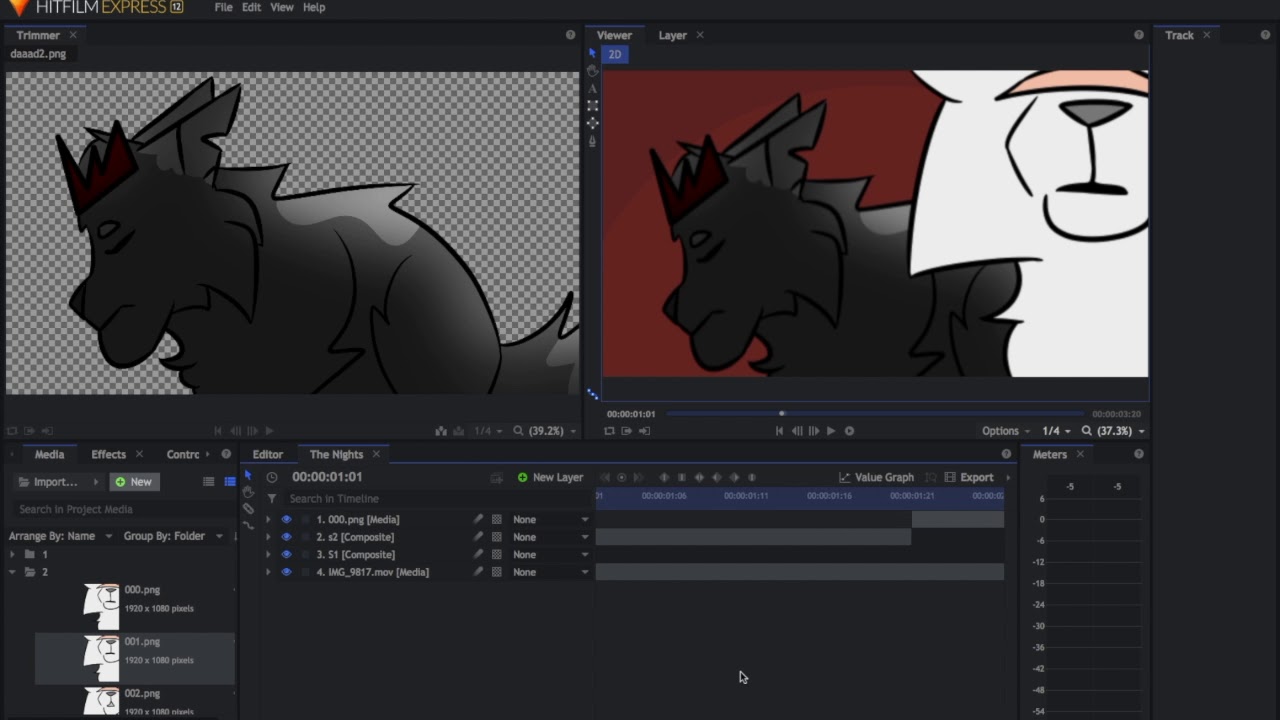Switch to the Effects tab
1280x720 pixels.
point(108,454)
